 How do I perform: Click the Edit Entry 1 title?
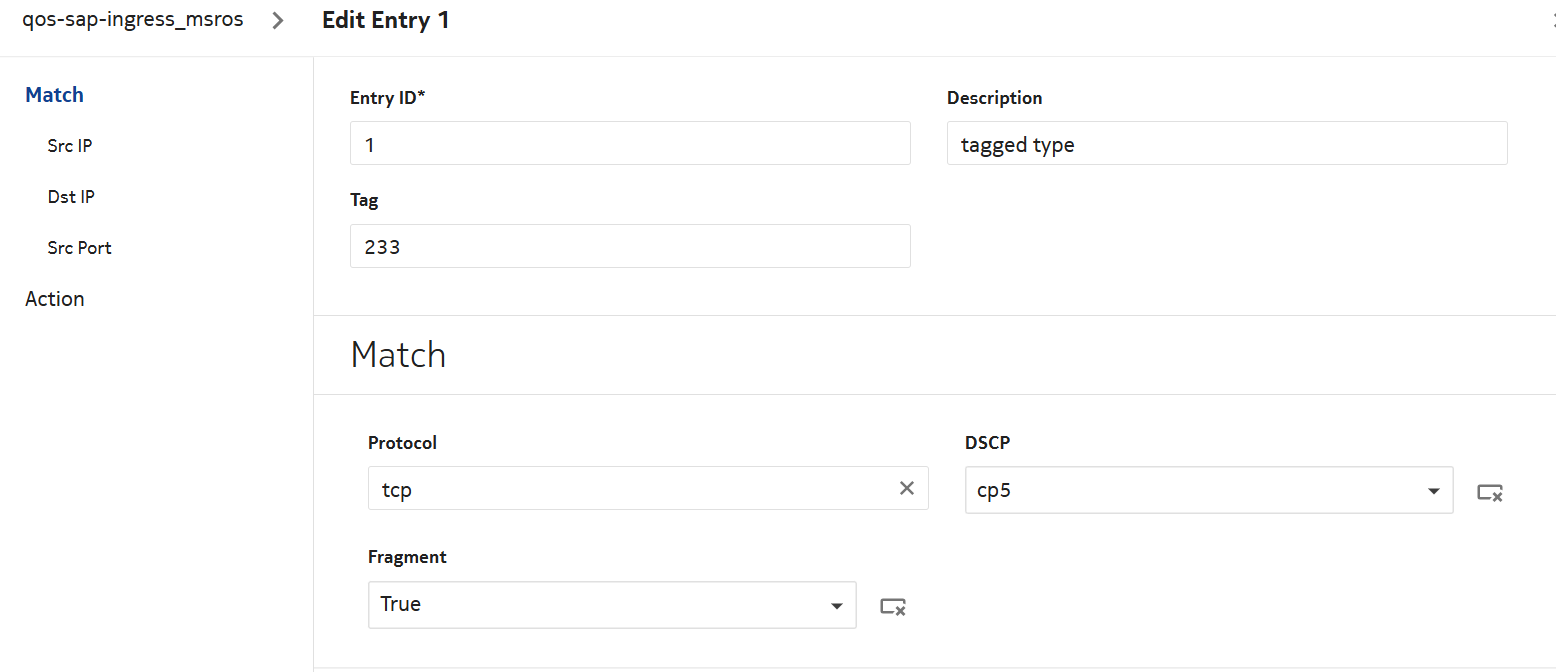pos(385,21)
